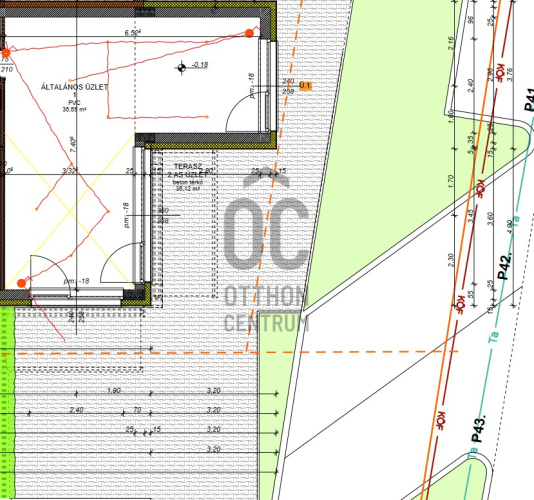The width and height of the screenshot is (534, 500).
Task: Click the orange dot at the left wall edge
Action: pyautogui.click(x=6, y=53)
